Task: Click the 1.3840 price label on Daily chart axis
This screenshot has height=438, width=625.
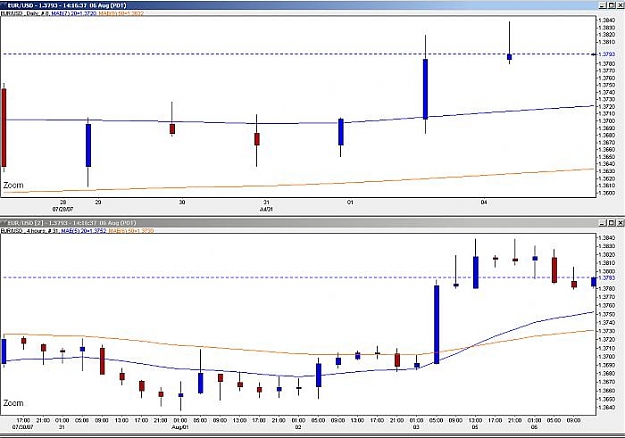Action: click(x=606, y=20)
